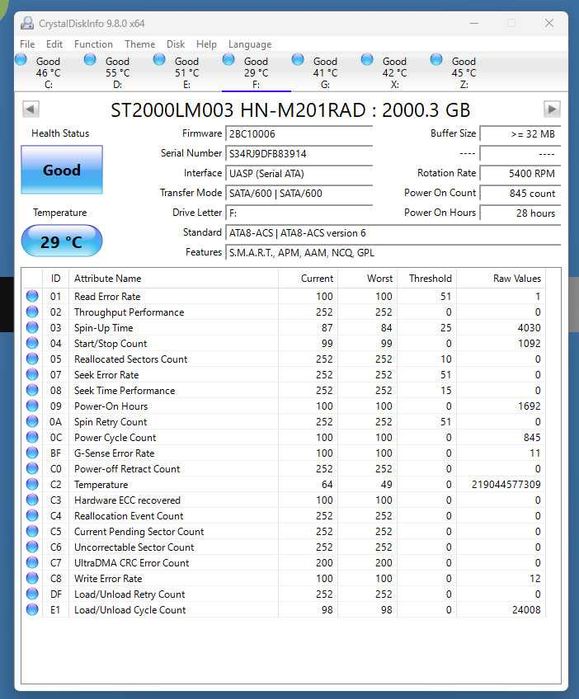Open the Help menu
The image size is (579, 699).
point(206,44)
